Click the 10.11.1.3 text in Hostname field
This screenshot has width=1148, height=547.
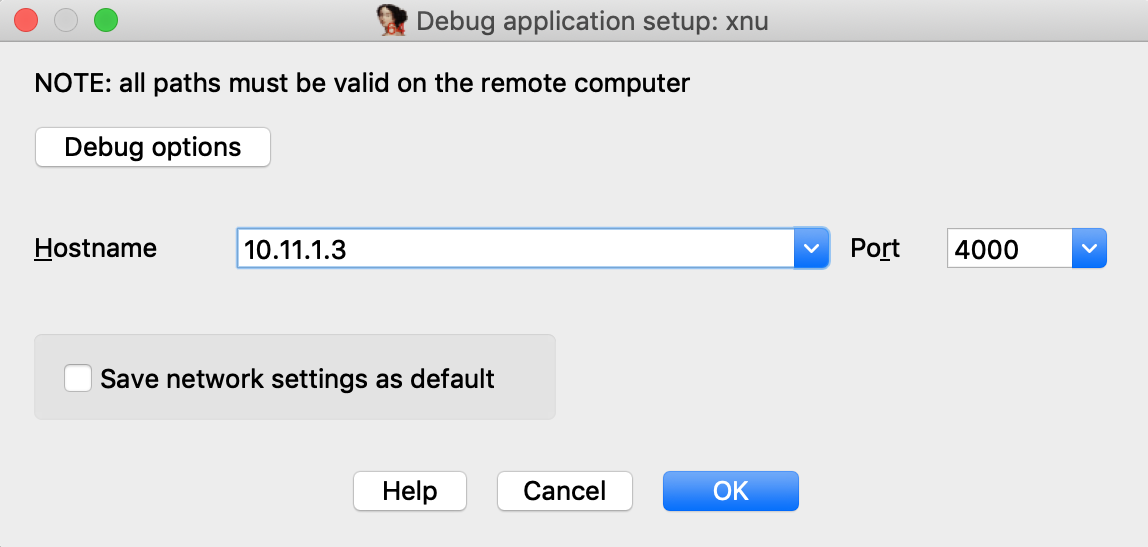(295, 249)
